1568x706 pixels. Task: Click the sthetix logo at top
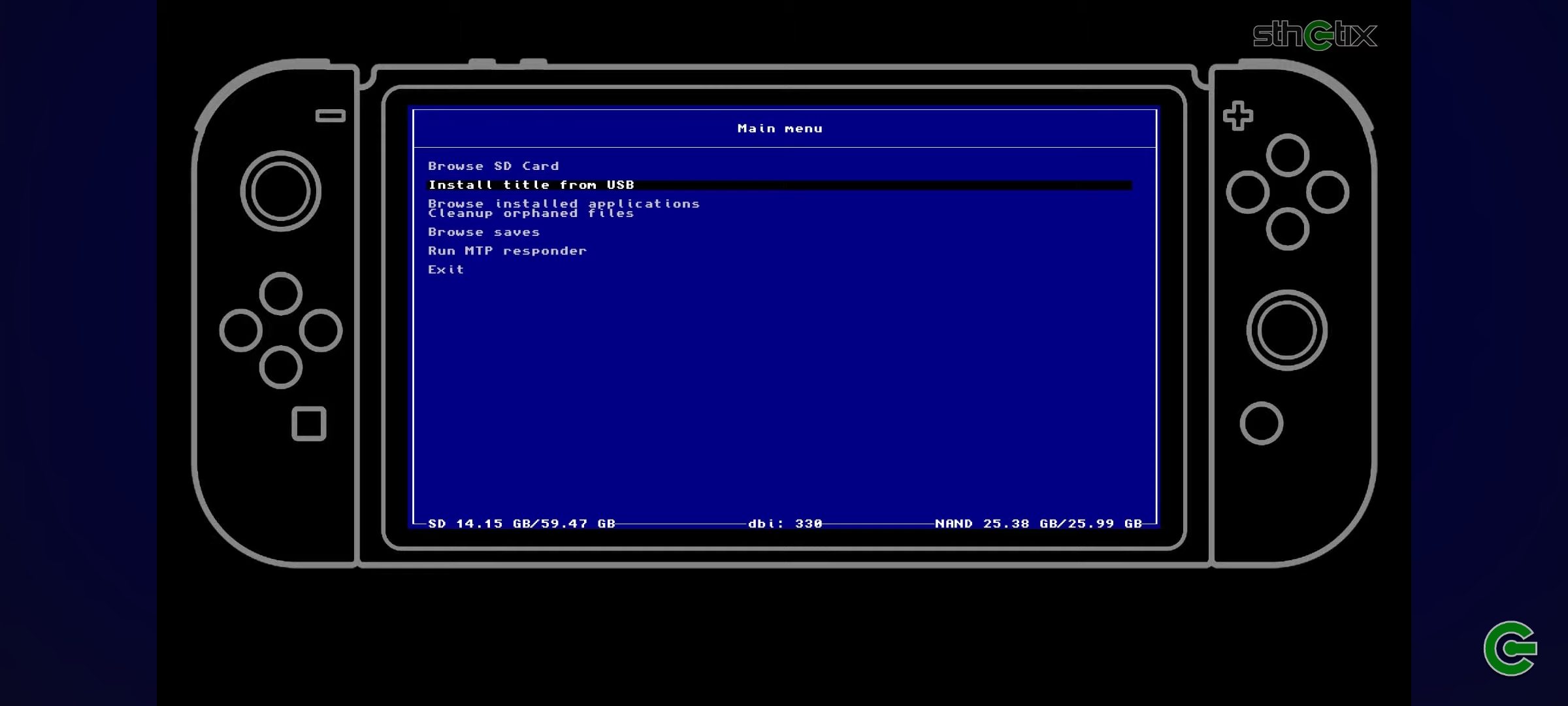[1315, 35]
